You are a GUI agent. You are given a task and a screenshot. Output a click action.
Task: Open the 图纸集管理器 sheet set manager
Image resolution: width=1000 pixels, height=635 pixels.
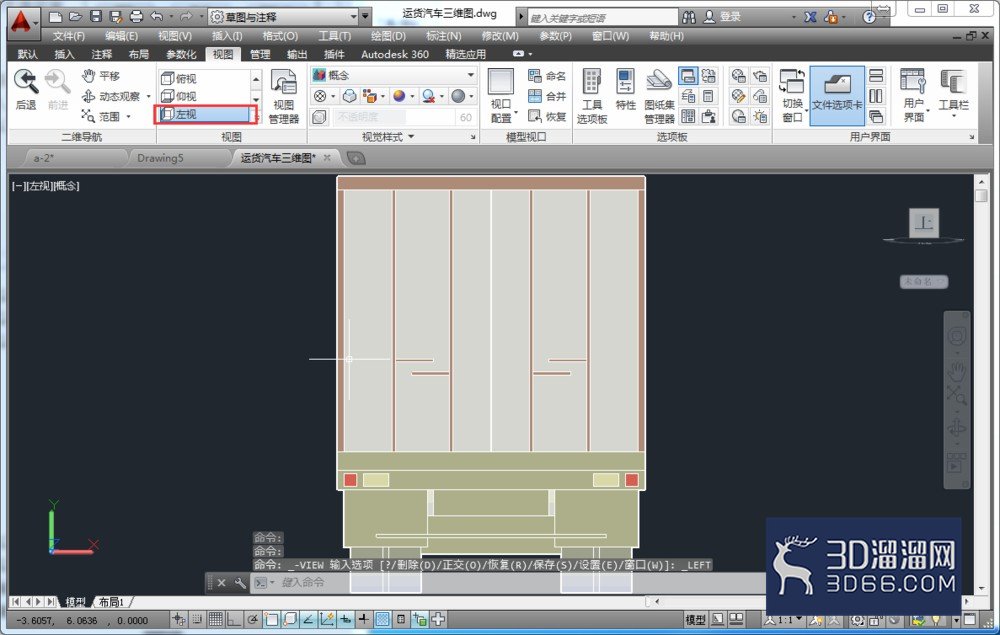(x=659, y=96)
